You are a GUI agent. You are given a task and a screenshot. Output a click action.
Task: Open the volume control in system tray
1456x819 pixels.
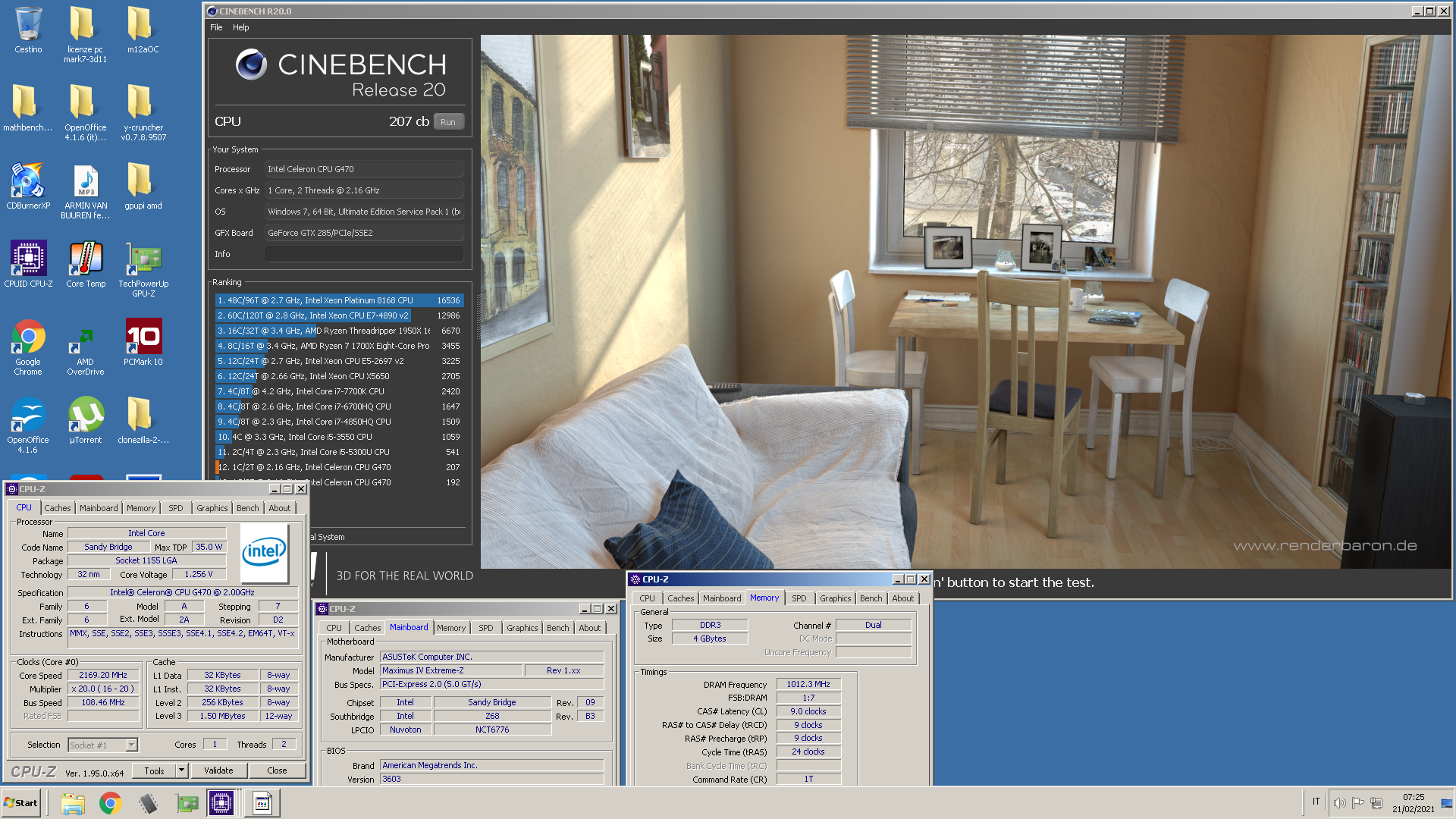(x=1339, y=803)
